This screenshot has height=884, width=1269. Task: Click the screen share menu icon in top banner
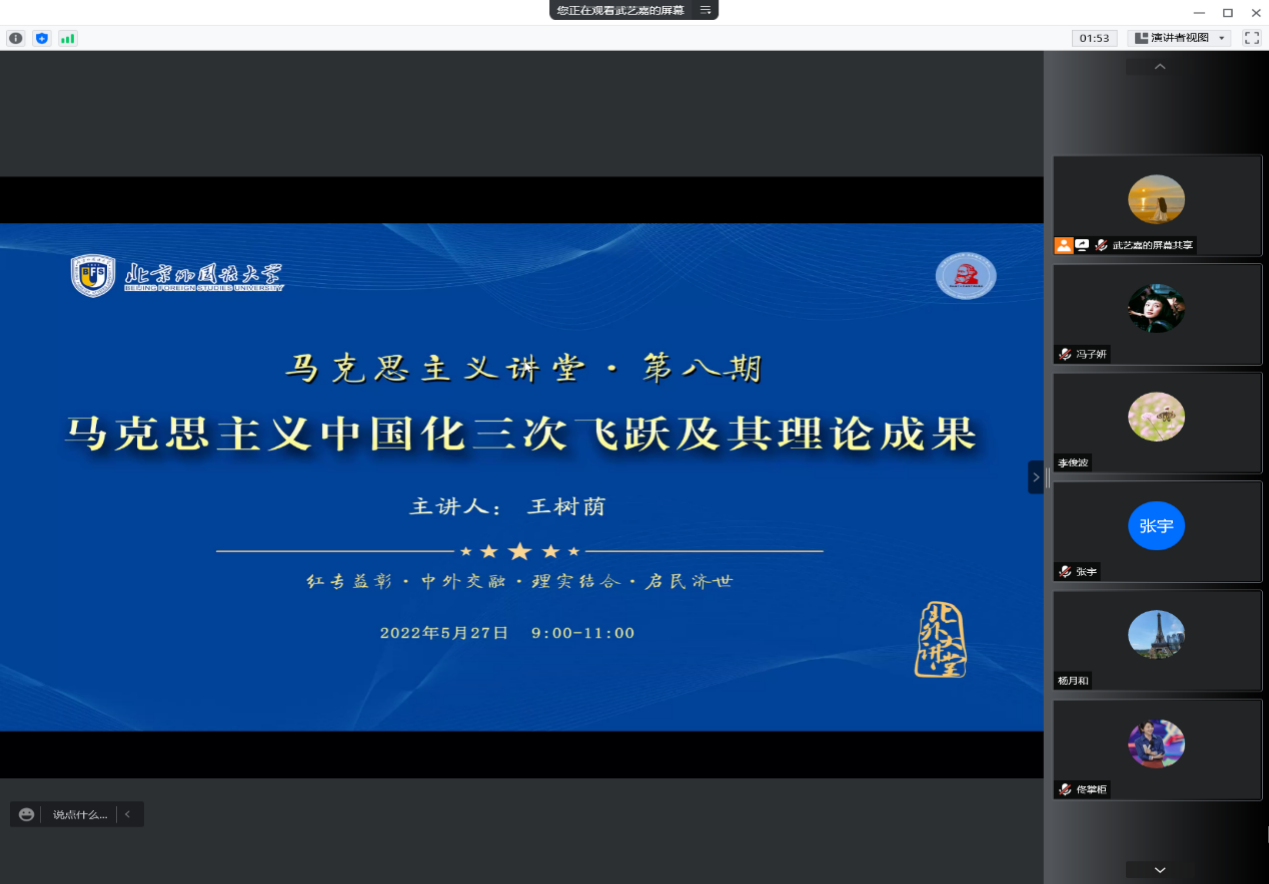tap(705, 10)
